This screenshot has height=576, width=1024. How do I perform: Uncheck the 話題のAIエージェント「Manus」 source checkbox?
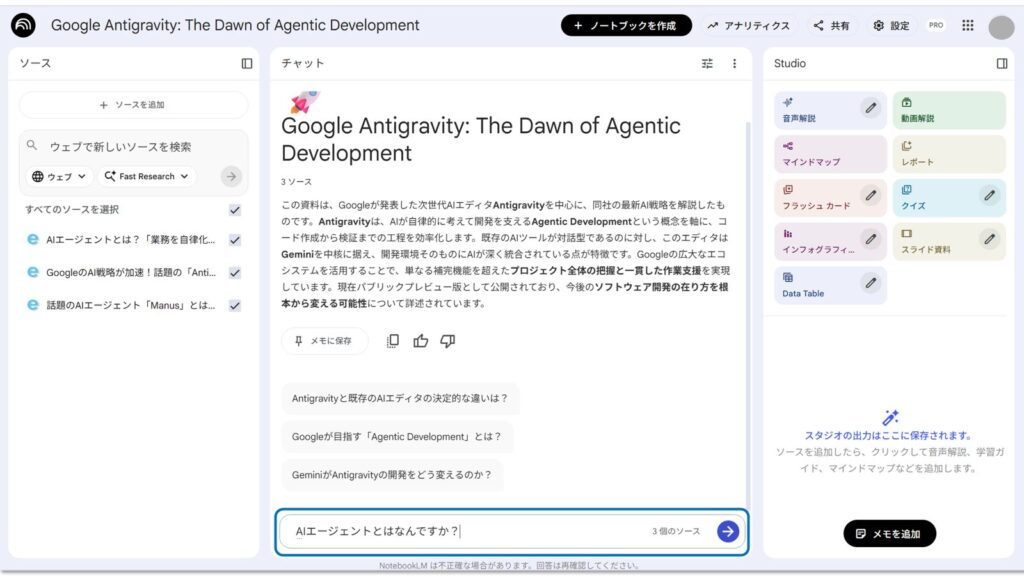234,306
